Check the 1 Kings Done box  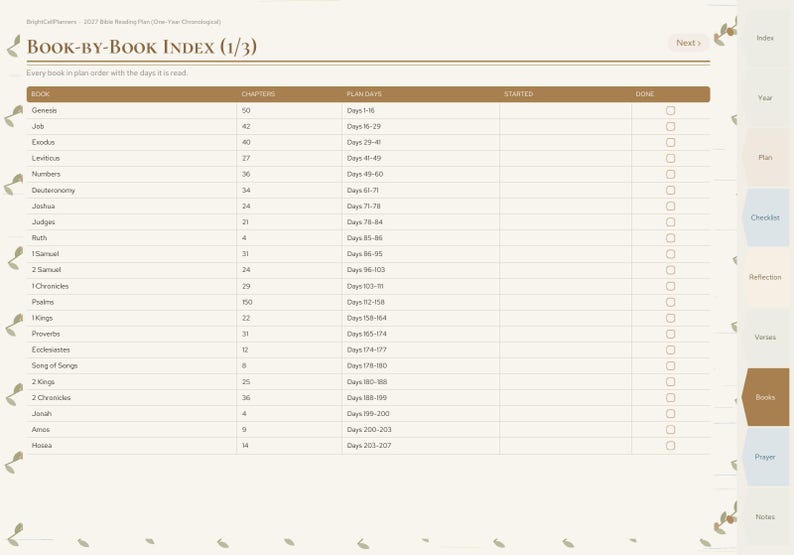tap(670, 318)
